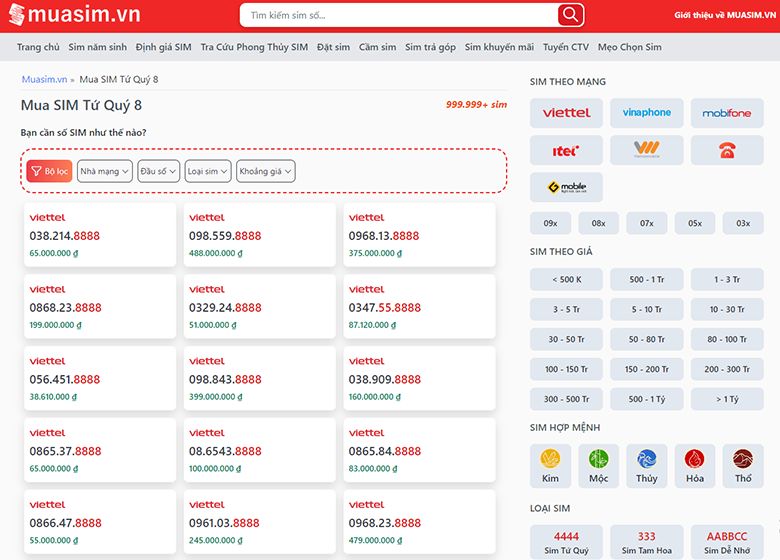The image size is (780, 560).
Task: Select the red landline telephone icon
Action: click(x=726, y=150)
